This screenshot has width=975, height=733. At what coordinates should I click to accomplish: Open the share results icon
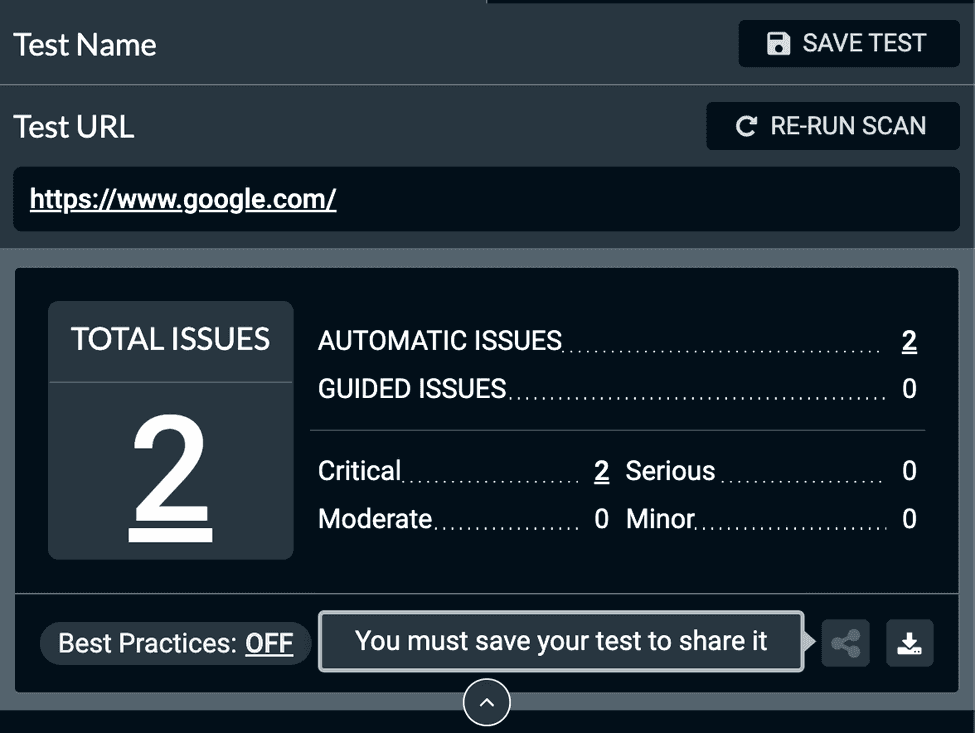pos(845,643)
